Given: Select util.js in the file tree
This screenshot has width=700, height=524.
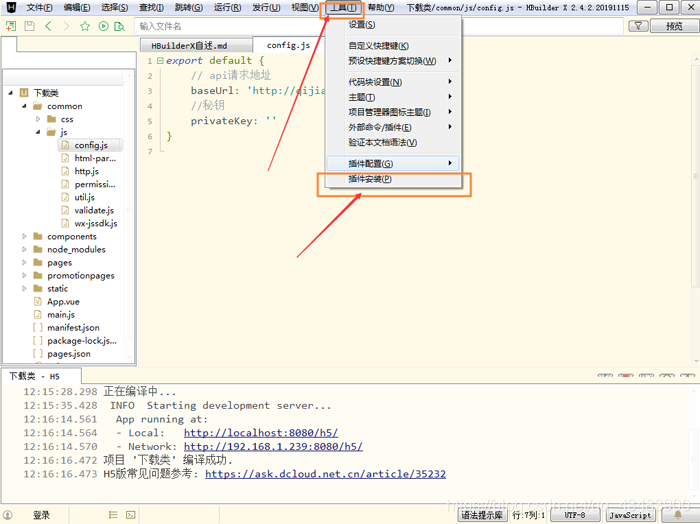Looking at the screenshot, I should click(x=84, y=197).
